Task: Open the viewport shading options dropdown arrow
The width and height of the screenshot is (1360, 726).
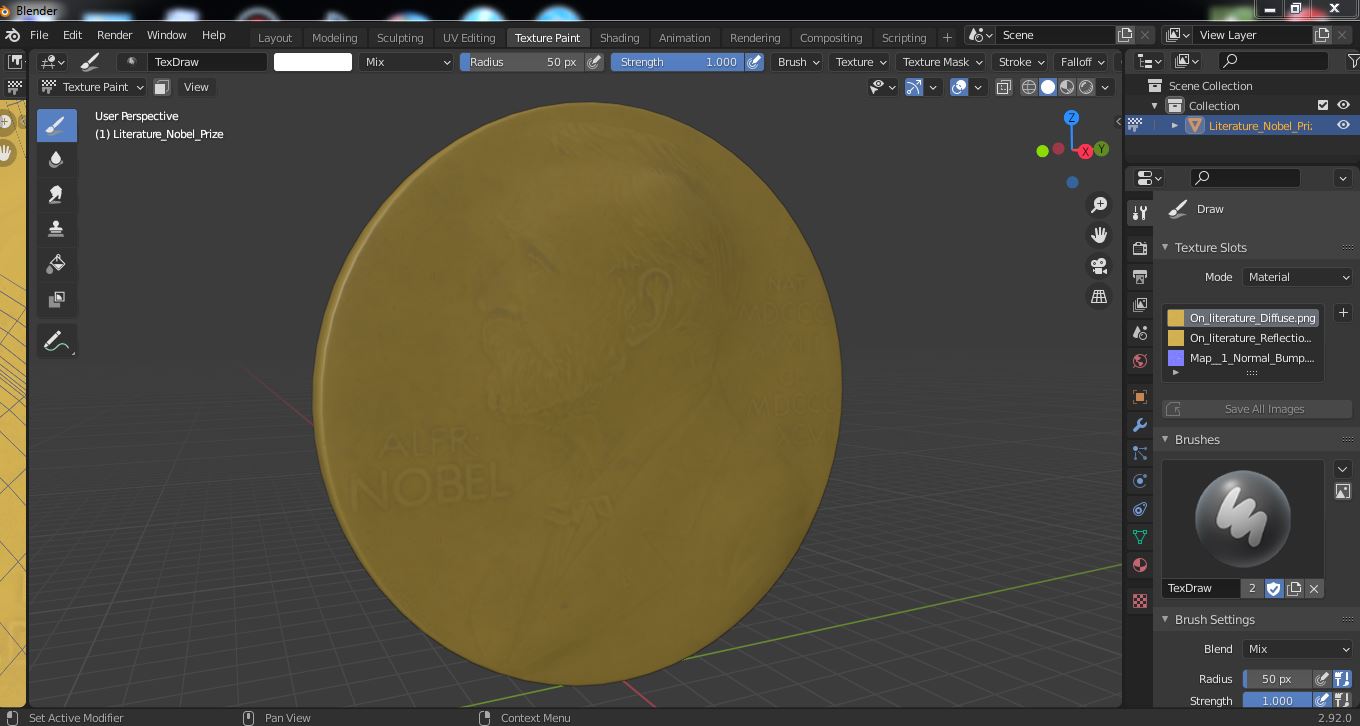Action: (x=1105, y=87)
